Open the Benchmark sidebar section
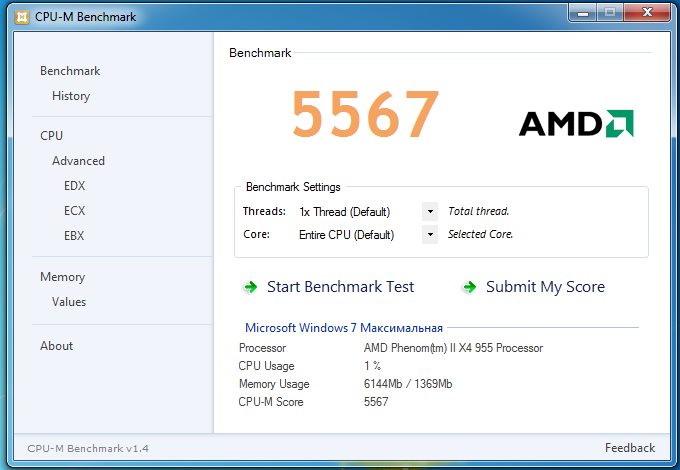680x470 pixels. click(70, 71)
